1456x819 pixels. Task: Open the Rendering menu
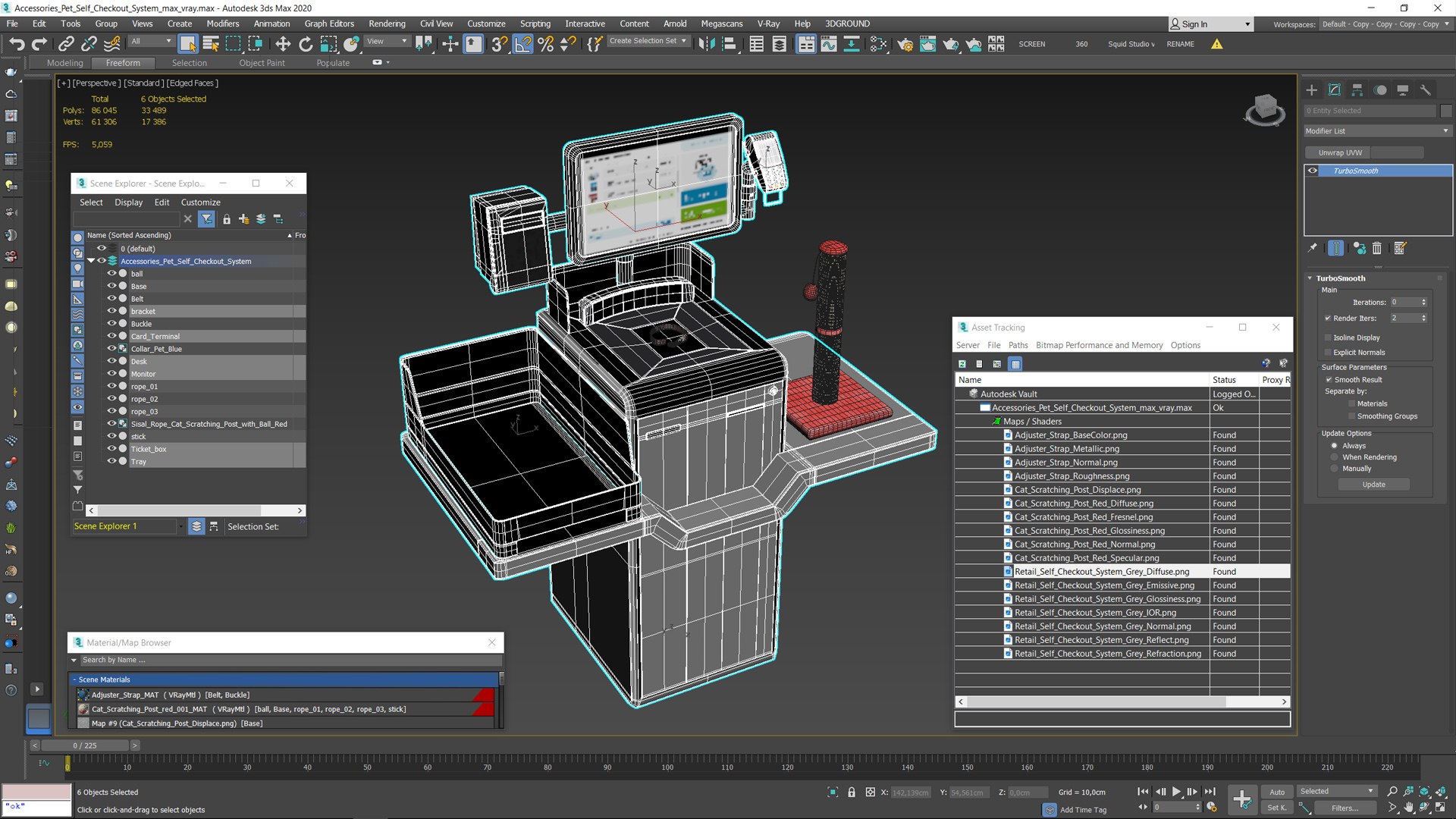(x=387, y=24)
